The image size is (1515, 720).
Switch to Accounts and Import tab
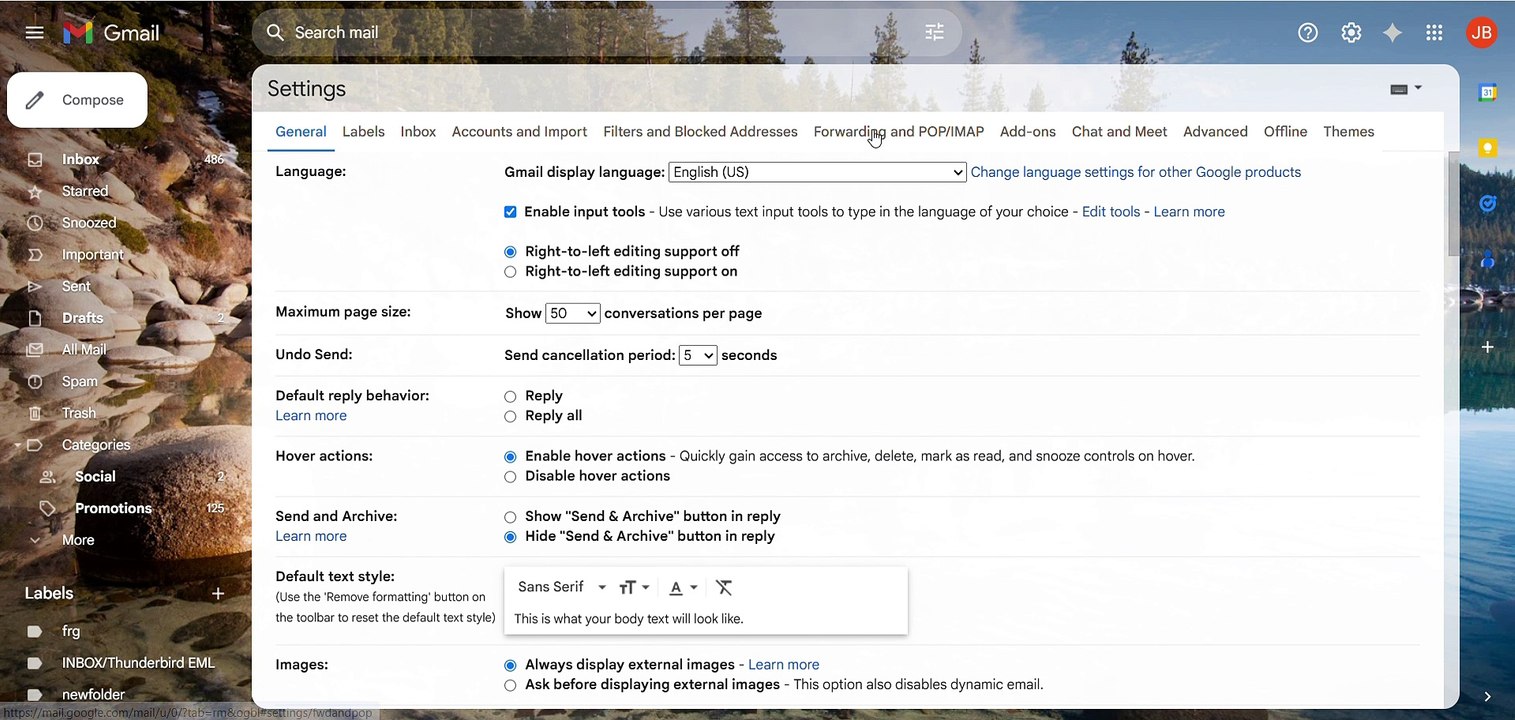point(519,132)
